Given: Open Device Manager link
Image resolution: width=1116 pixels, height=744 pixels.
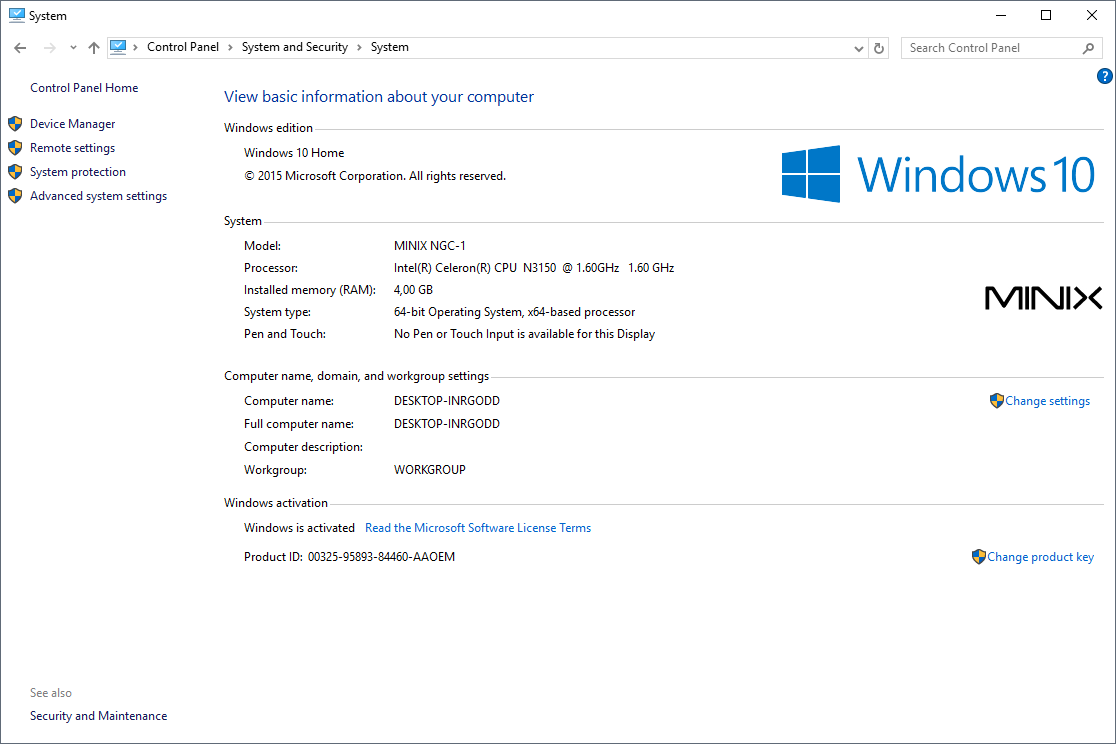Looking at the screenshot, I should [73, 124].
